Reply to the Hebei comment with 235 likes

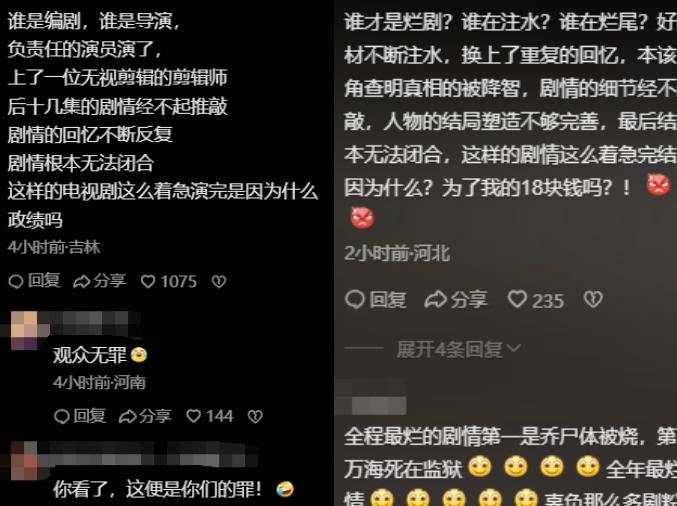(376, 300)
